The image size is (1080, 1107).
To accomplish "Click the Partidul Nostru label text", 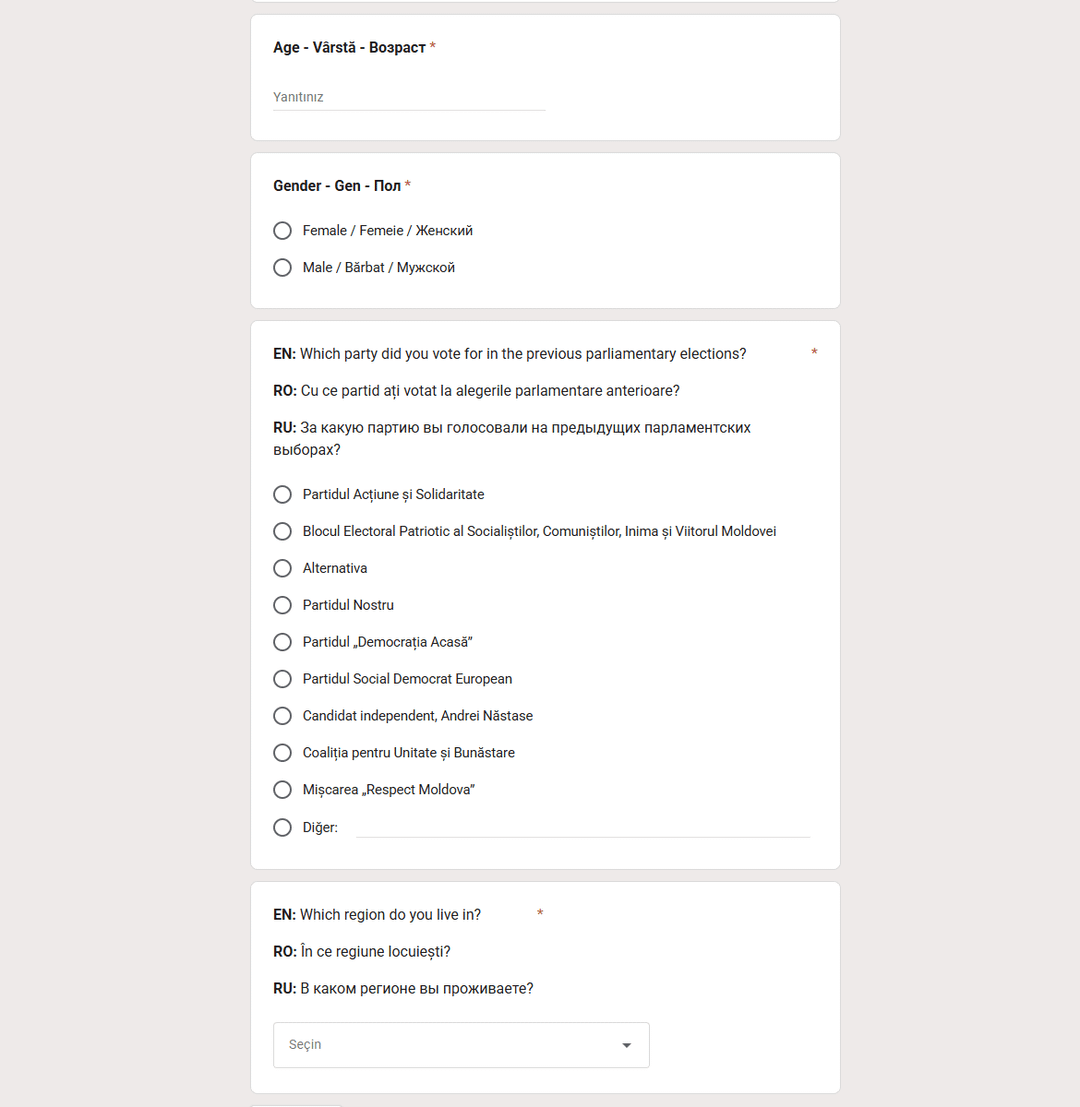I will [348, 606].
